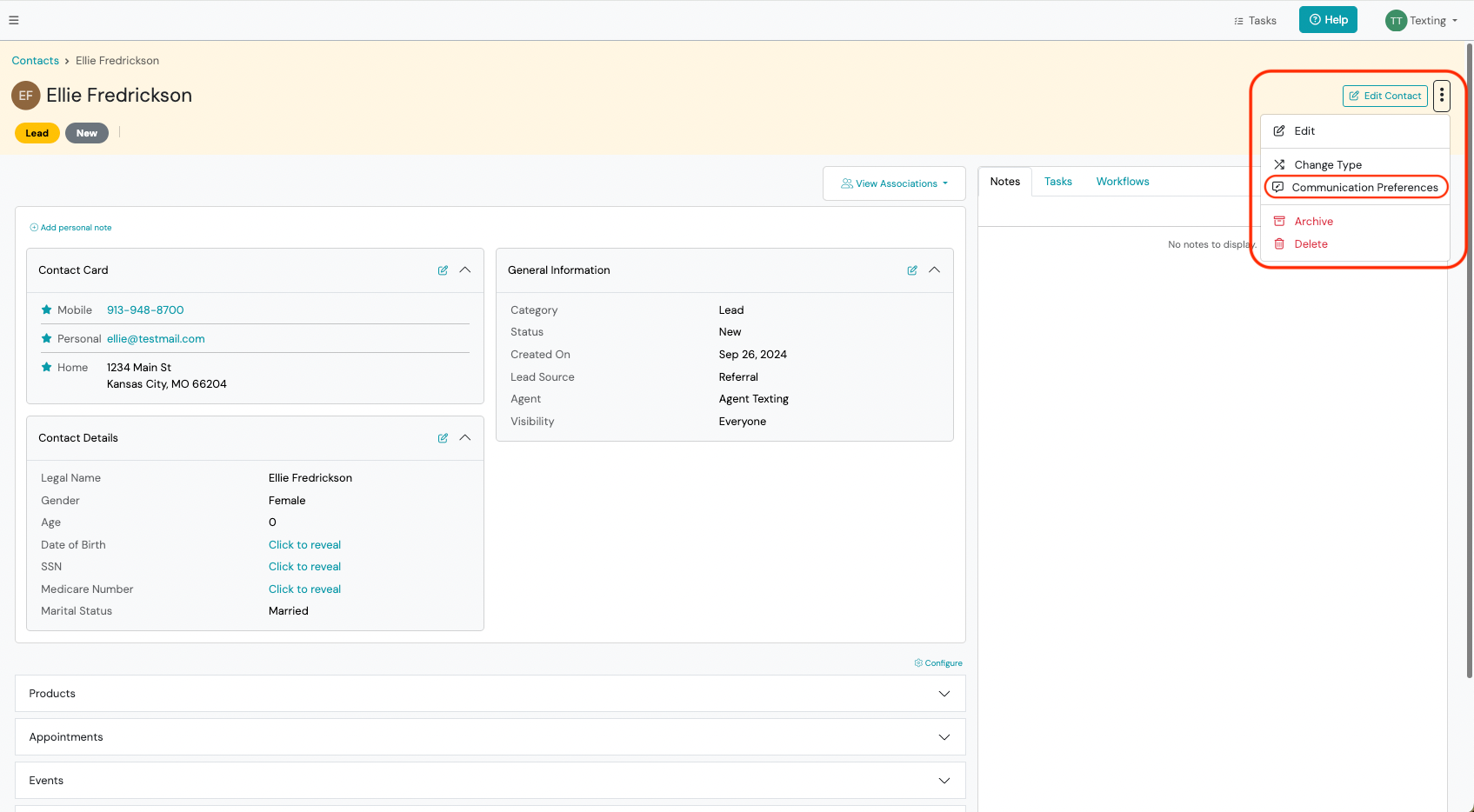Click the three-dot more options icon

1442,96
